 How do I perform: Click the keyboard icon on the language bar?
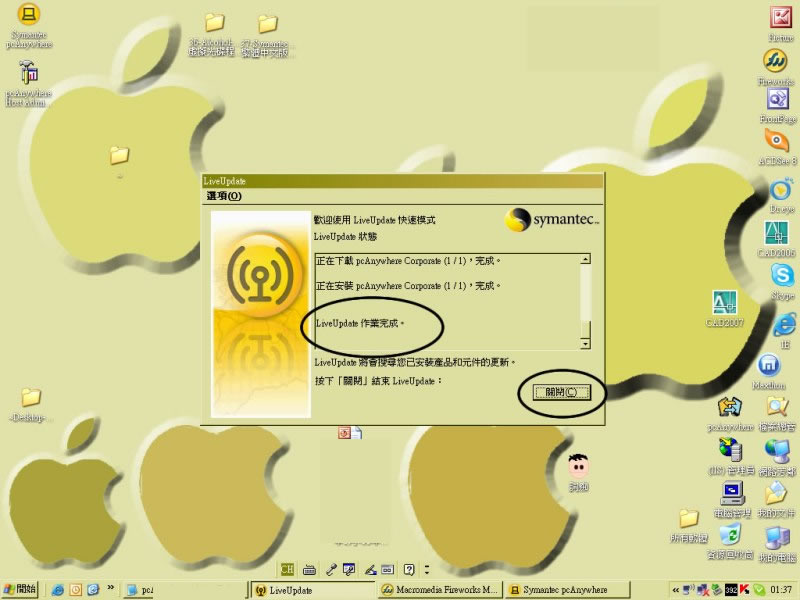(x=309, y=569)
